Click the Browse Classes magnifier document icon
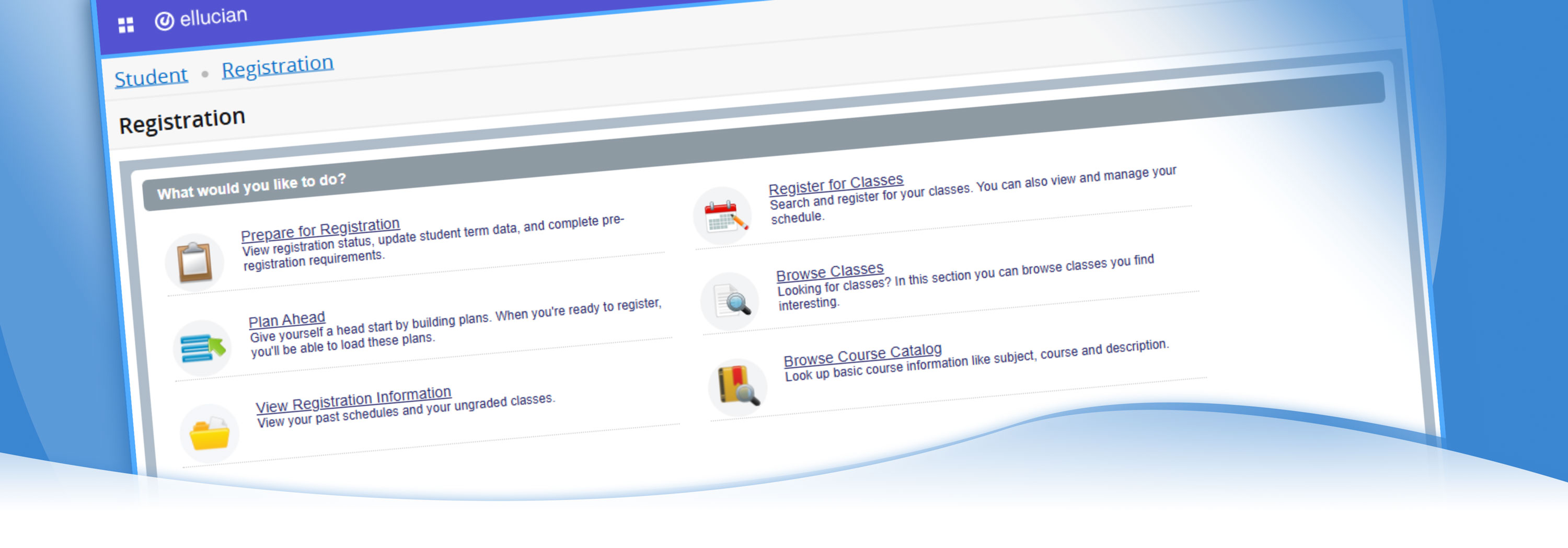1568x548 pixels. 730,301
